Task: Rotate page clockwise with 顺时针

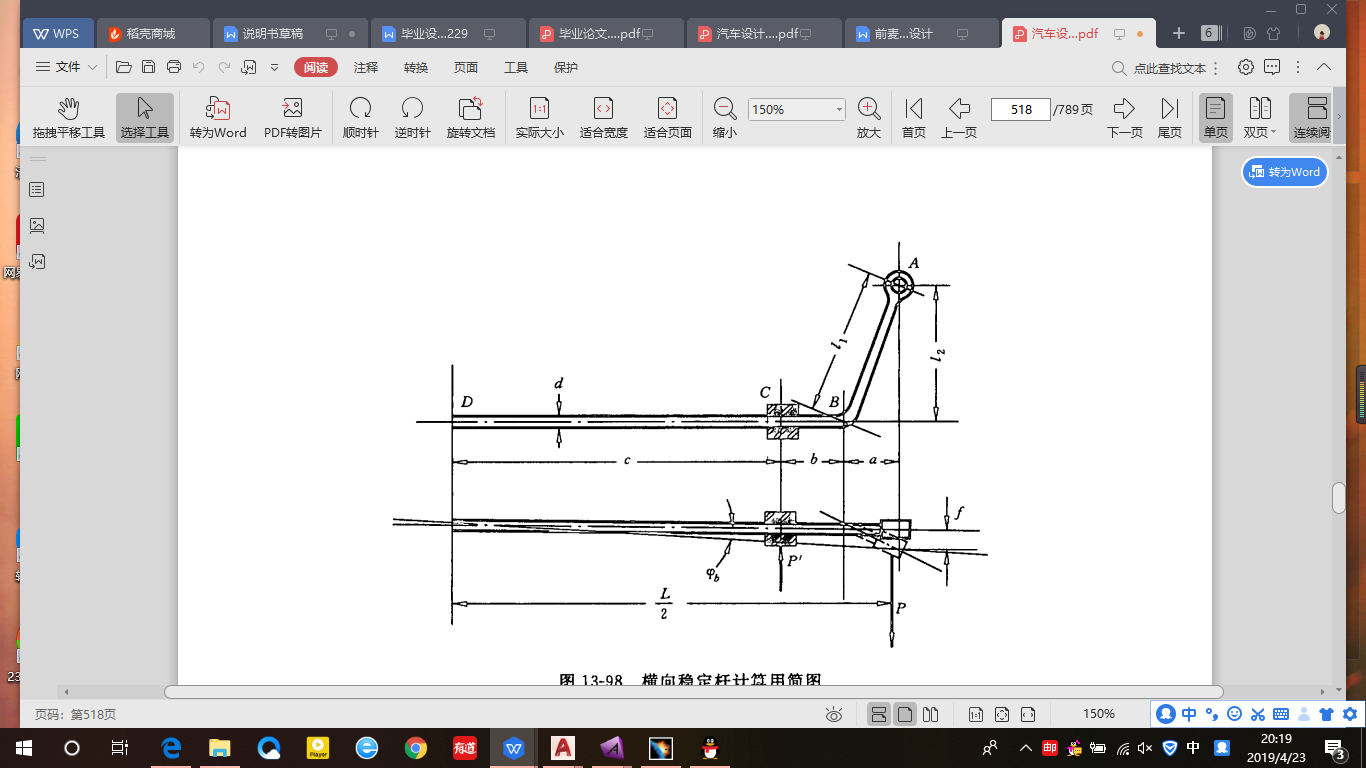Action: 360,118
